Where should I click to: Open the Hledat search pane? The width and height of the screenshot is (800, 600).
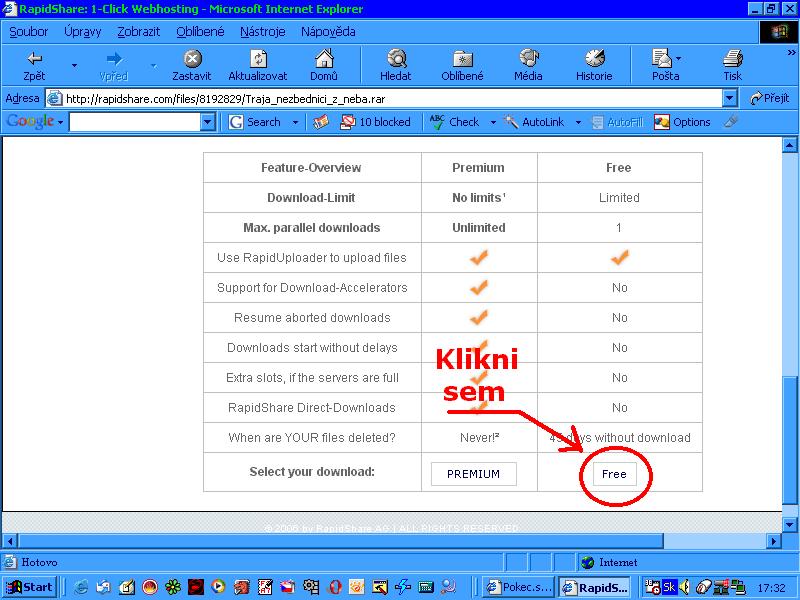(395, 65)
